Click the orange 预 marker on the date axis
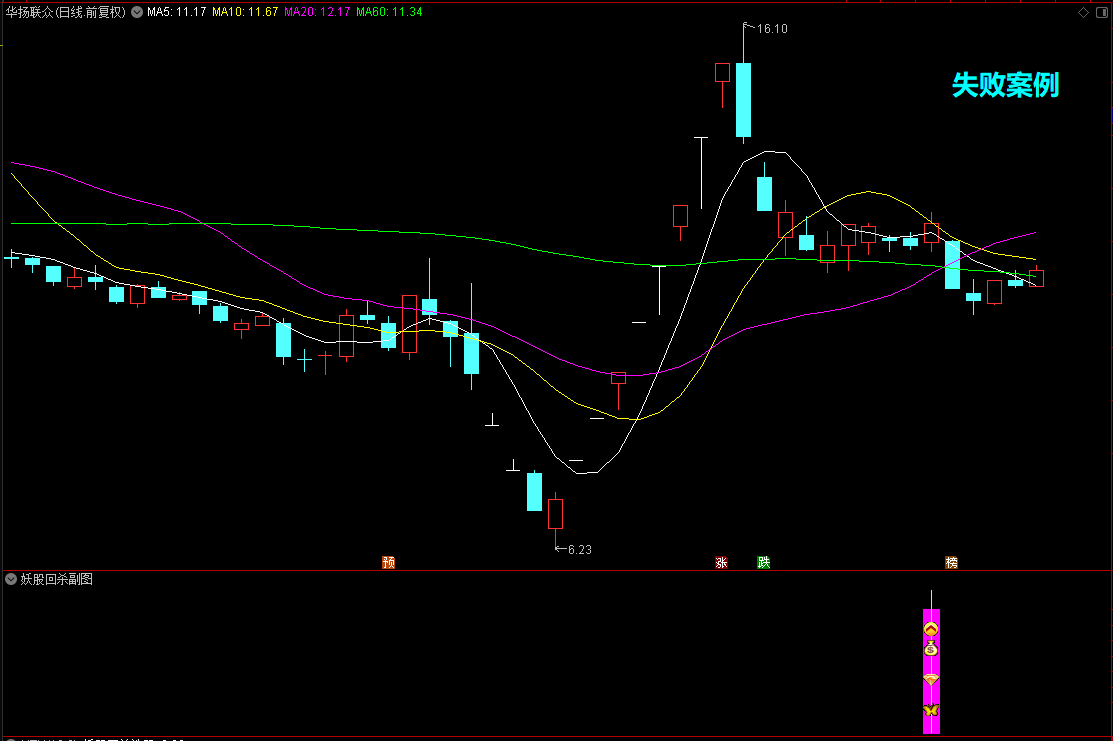This screenshot has width=1113, height=741. [x=388, y=562]
